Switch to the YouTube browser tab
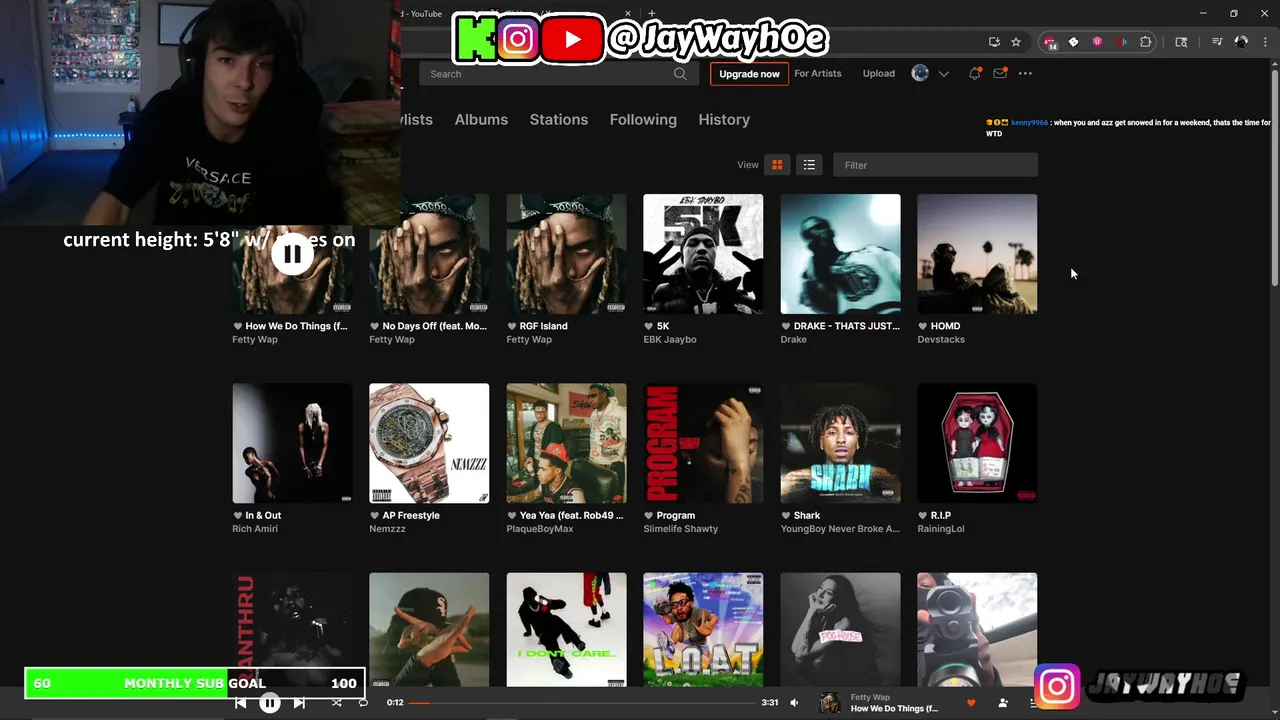The image size is (1280, 720). (x=424, y=14)
